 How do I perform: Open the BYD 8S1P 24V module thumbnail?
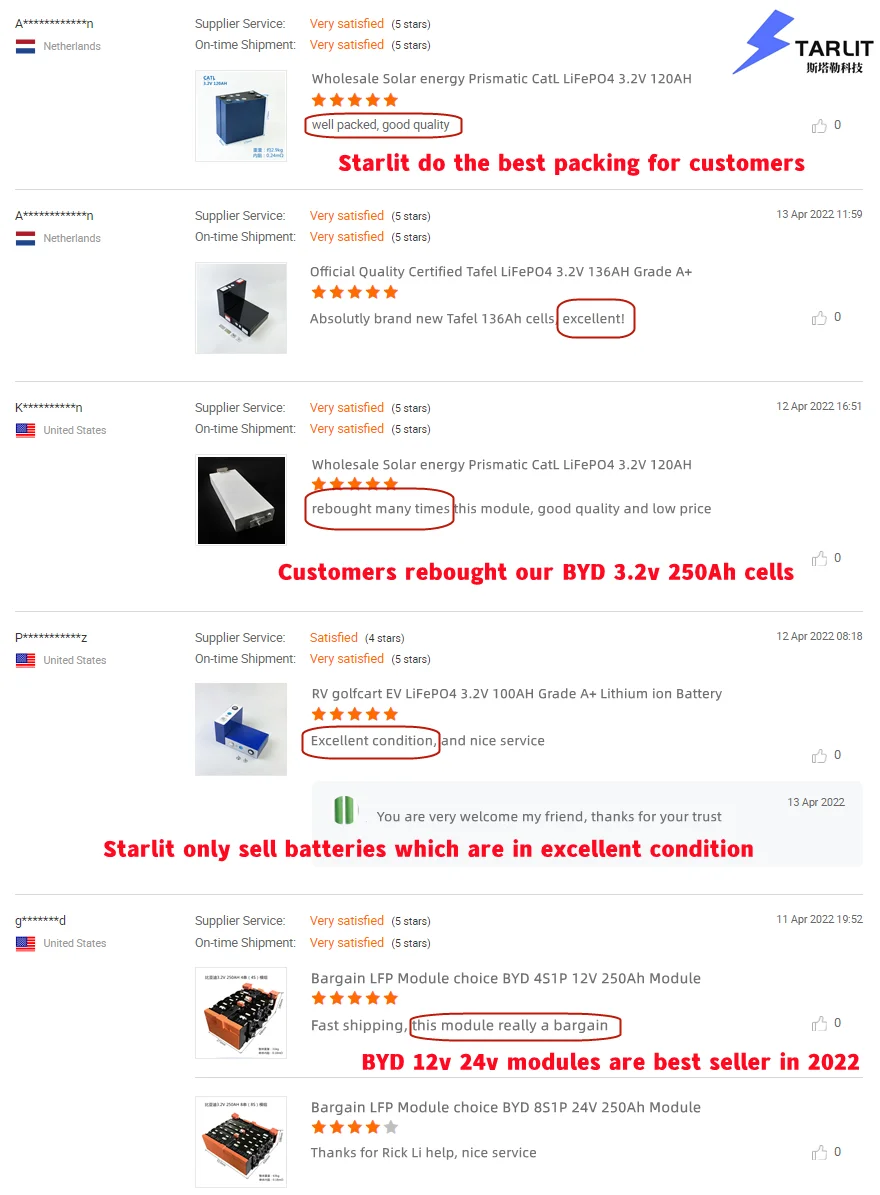(x=241, y=1142)
